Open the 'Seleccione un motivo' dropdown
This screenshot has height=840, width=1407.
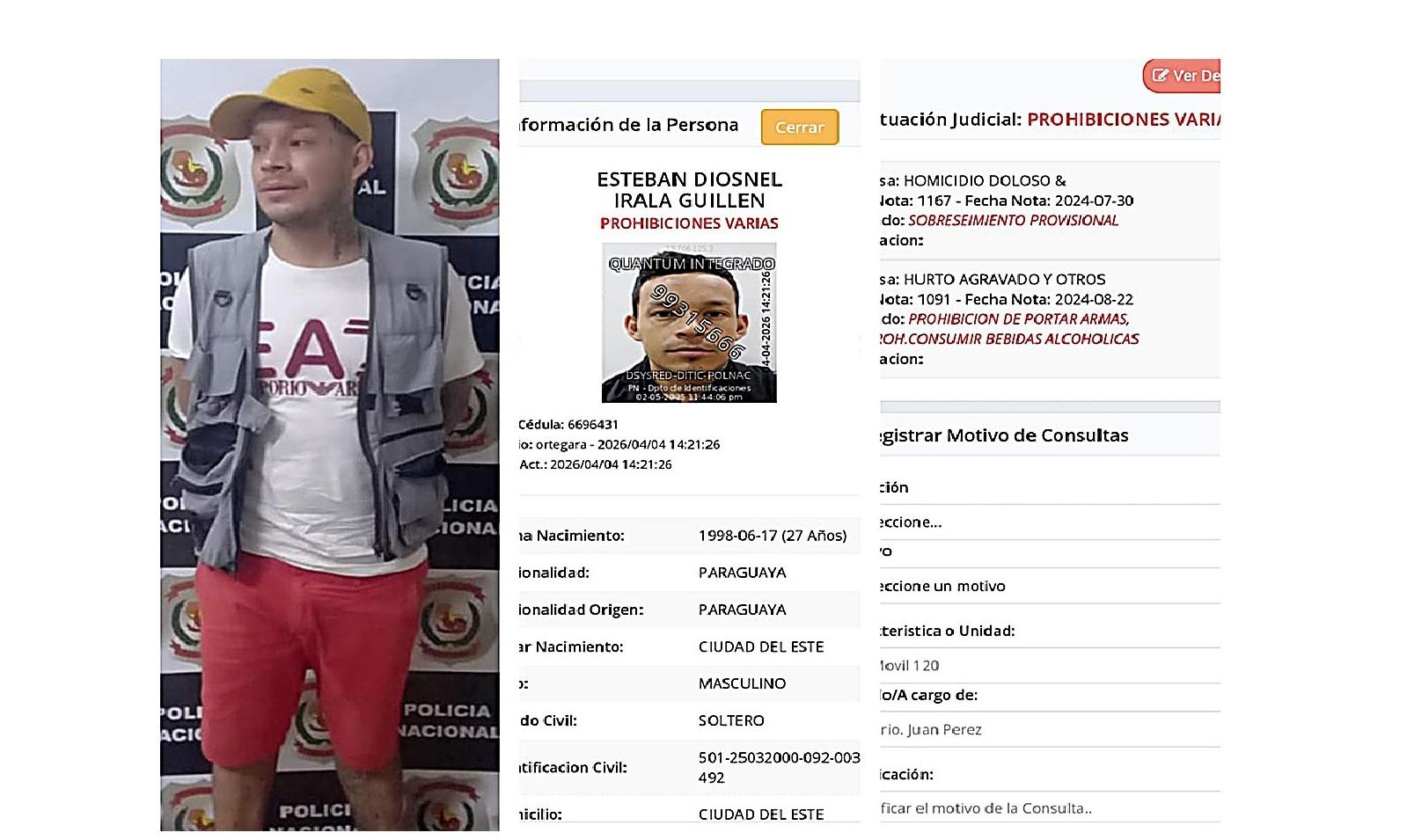point(1050,586)
